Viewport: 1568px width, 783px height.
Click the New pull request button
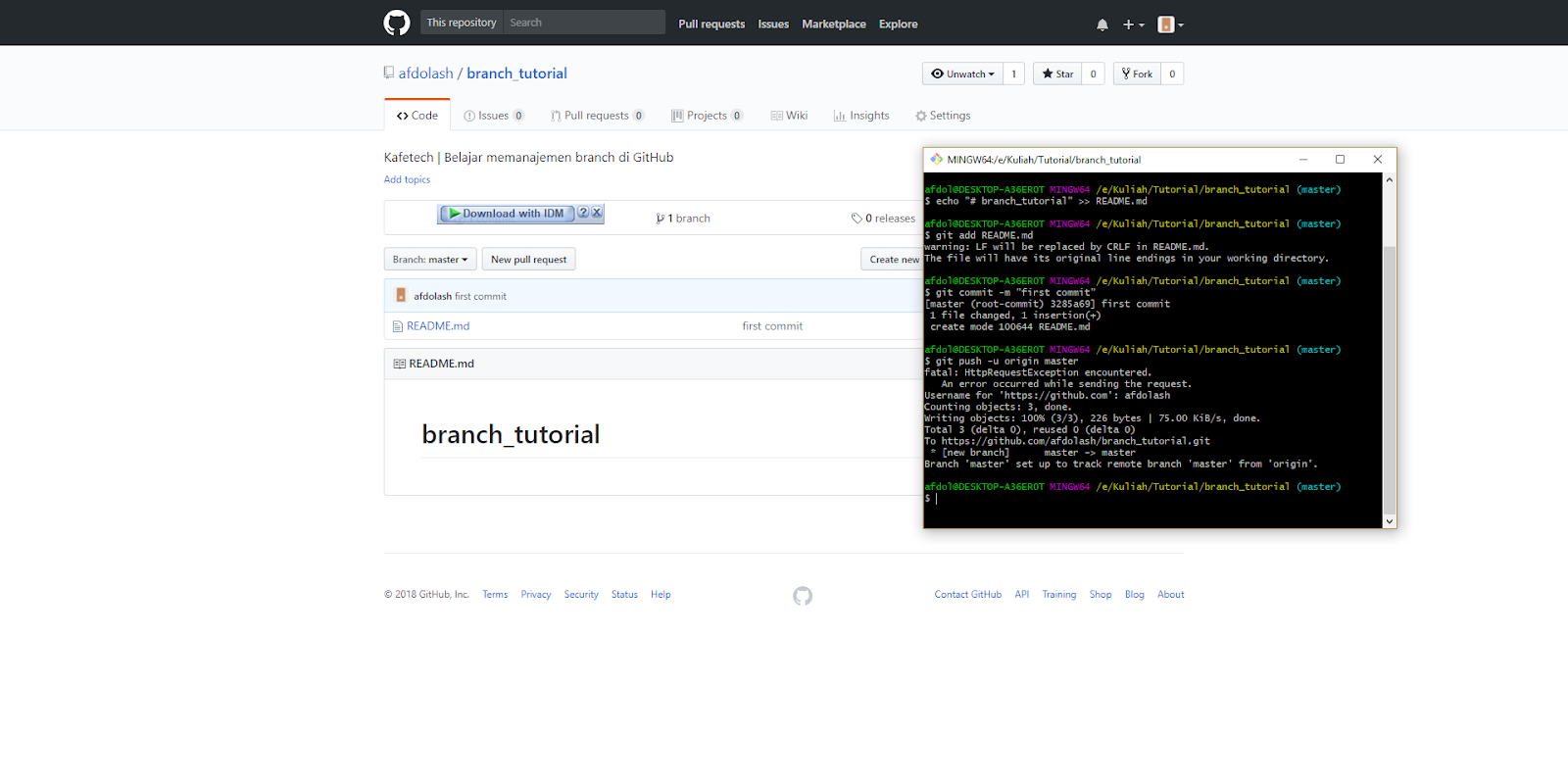pyautogui.click(x=528, y=260)
